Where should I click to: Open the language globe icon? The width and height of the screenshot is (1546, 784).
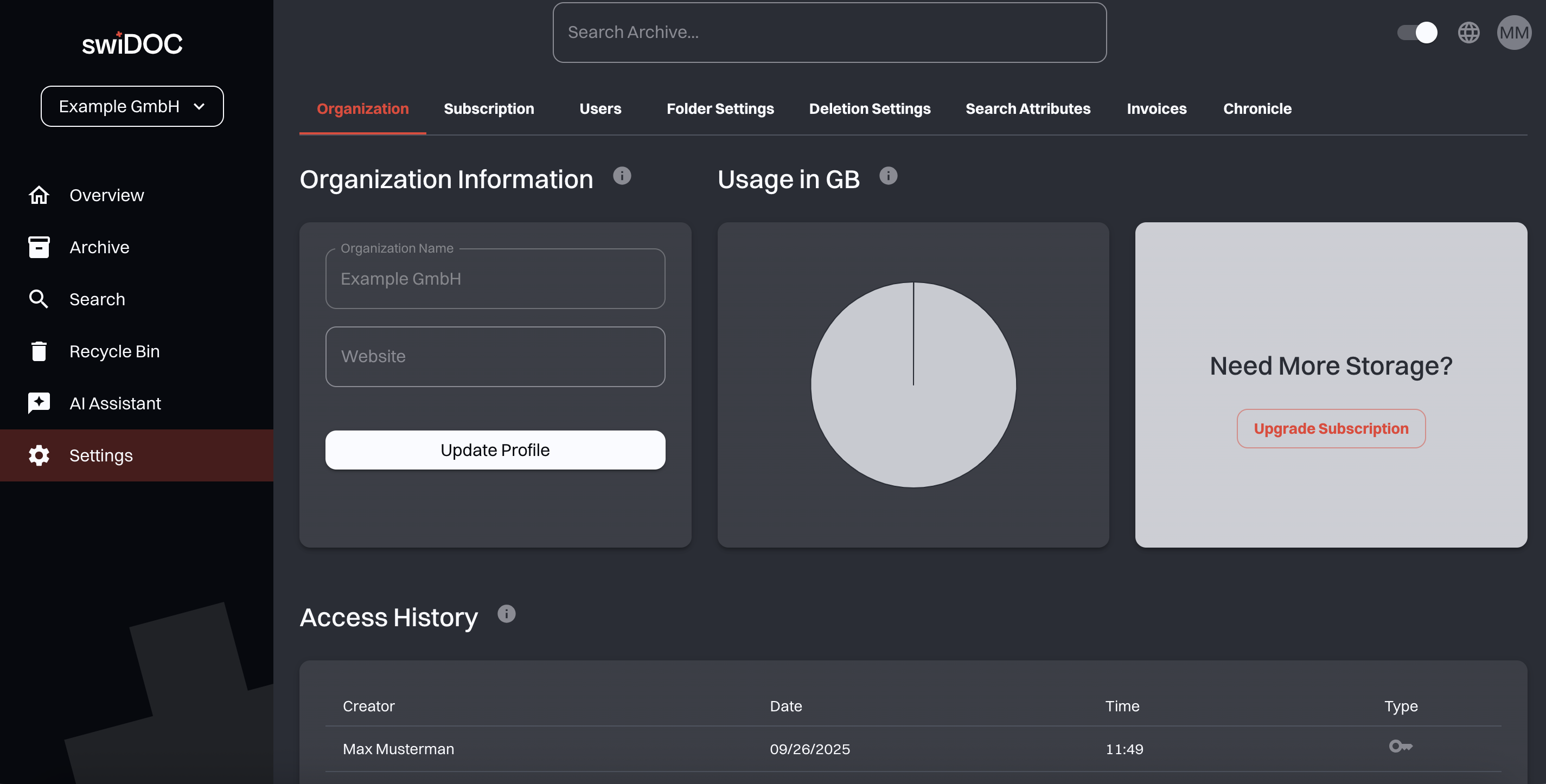1468,33
